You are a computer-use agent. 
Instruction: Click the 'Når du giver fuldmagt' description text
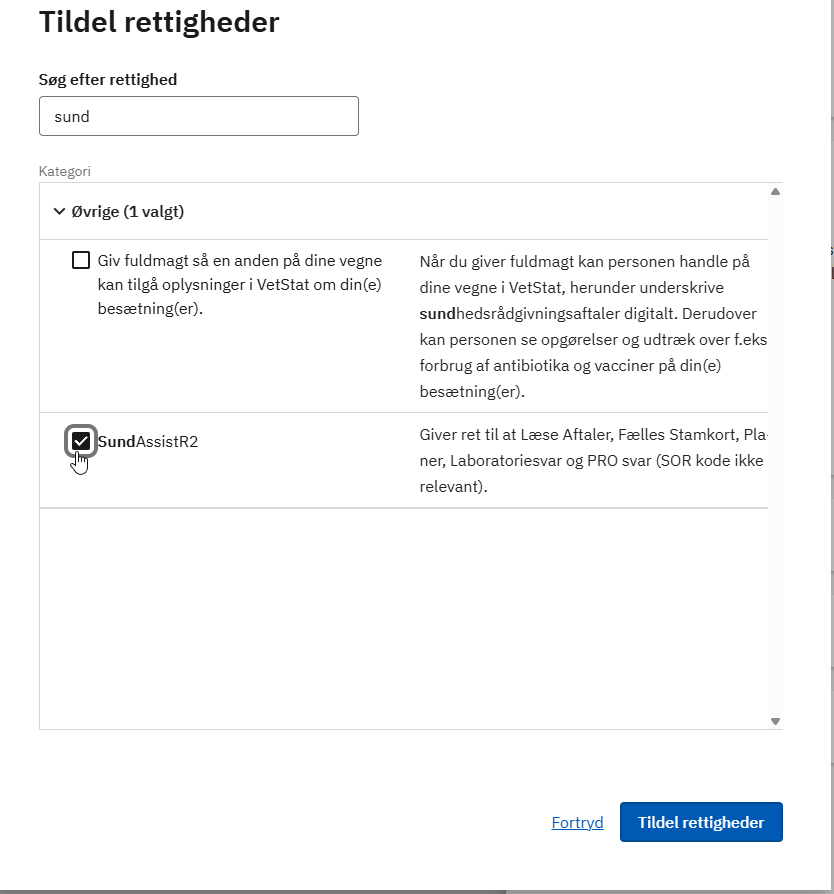[x=593, y=327]
